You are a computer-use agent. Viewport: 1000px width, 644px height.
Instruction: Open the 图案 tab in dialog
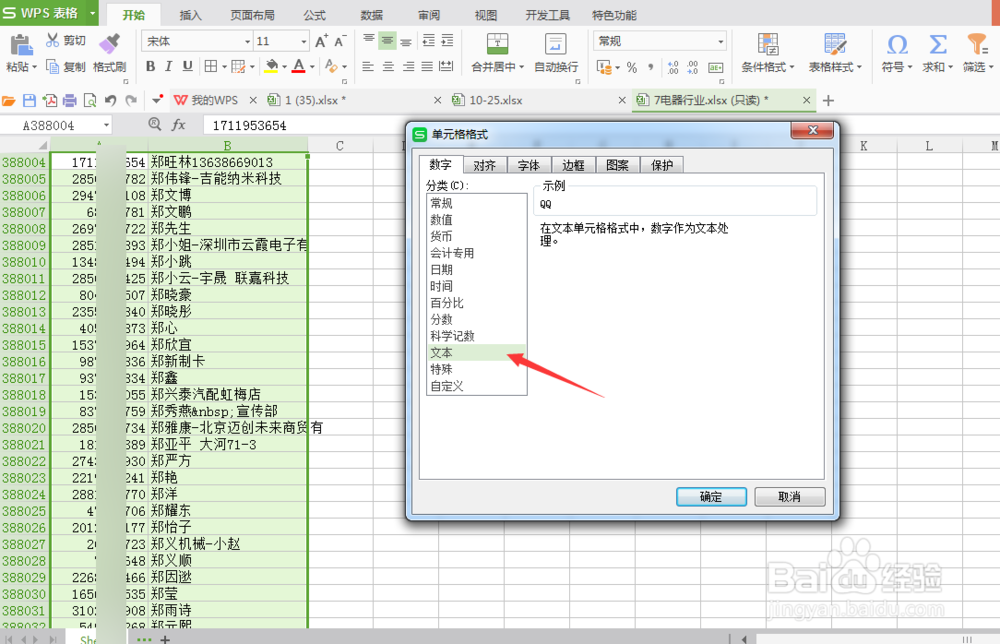click(x=617, y=165)
